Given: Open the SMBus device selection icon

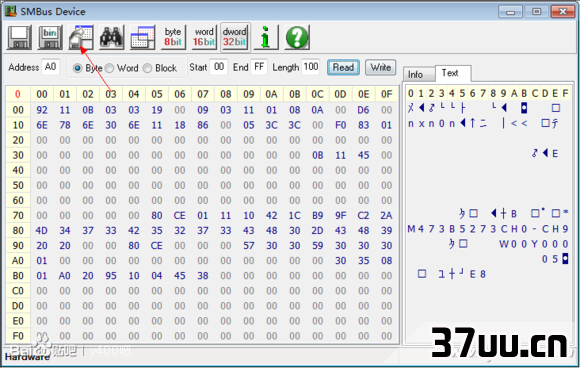Looking at the screenshot, I should [x=81, y=37].
